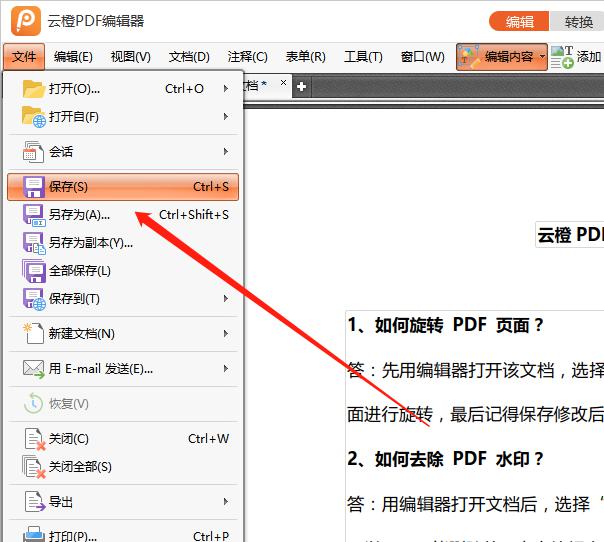Image resolution: width=604 pixels, height=542 pixels.
Task: Open the 表单(R) menu
Action: click(305, 57)
